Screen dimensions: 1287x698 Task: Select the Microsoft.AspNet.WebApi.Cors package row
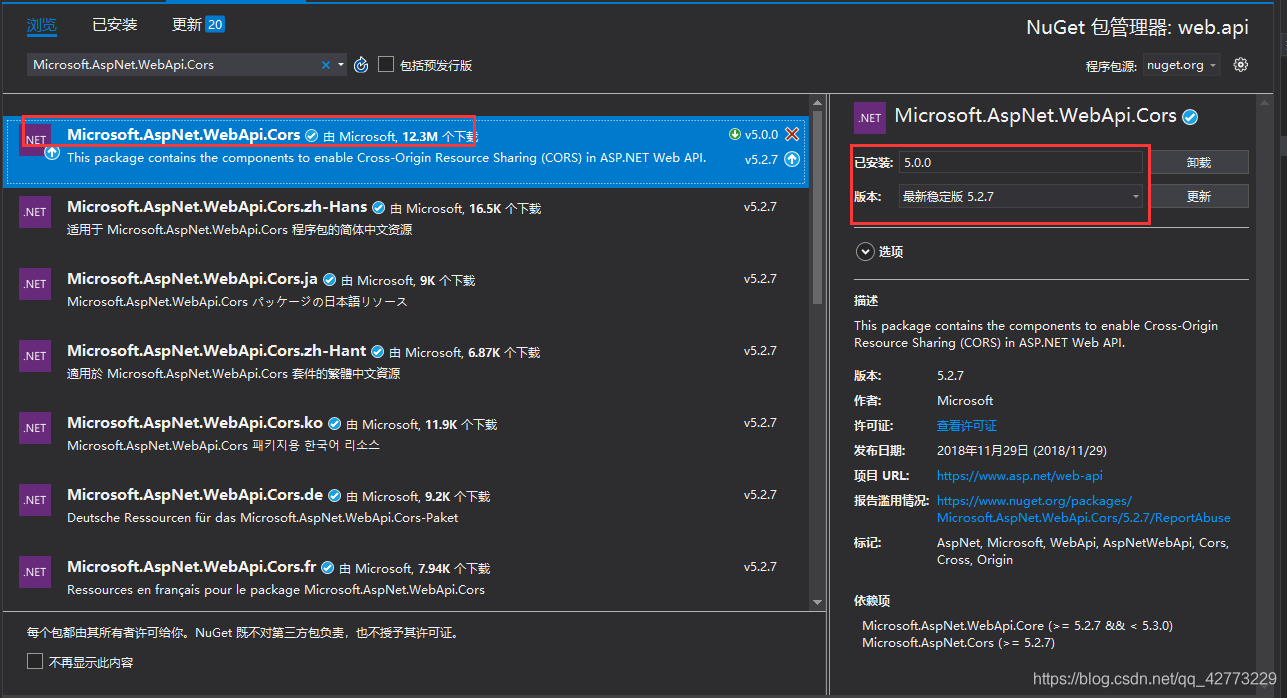coord(405,150)
